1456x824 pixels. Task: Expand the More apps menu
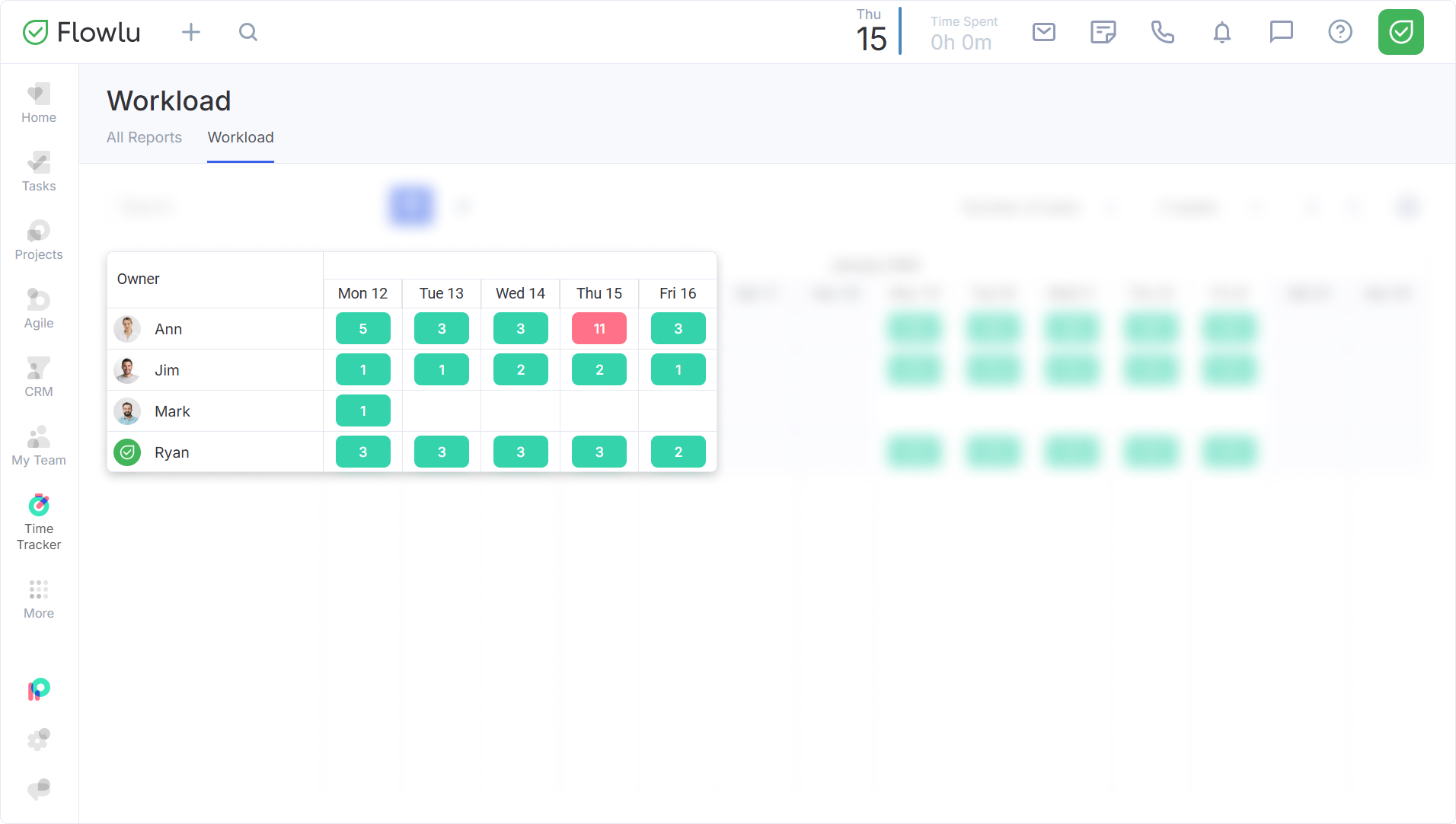coord(39,599)
